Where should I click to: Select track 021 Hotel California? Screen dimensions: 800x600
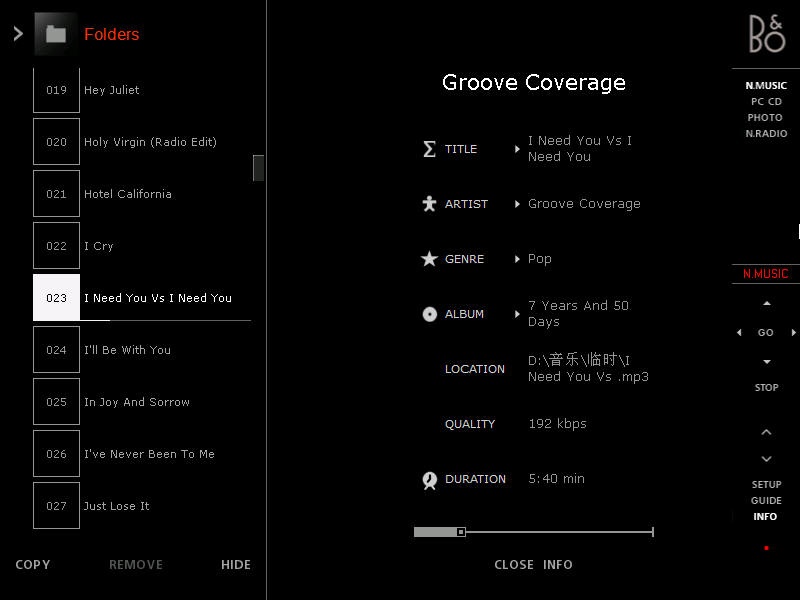pyautogui.click(x=127, y=194)
